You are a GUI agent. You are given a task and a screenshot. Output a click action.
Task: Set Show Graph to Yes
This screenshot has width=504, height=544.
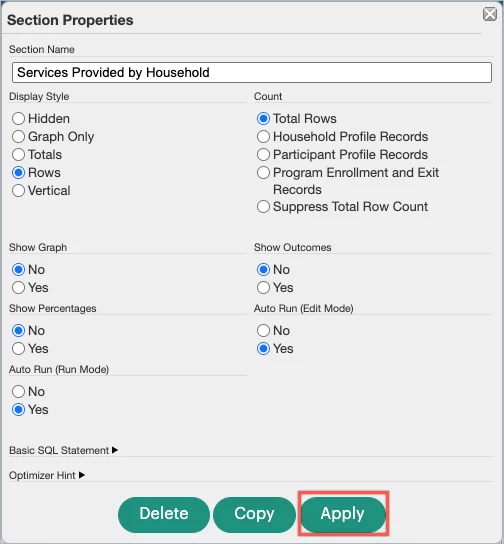pyautogui.click(x=18, y=288)
